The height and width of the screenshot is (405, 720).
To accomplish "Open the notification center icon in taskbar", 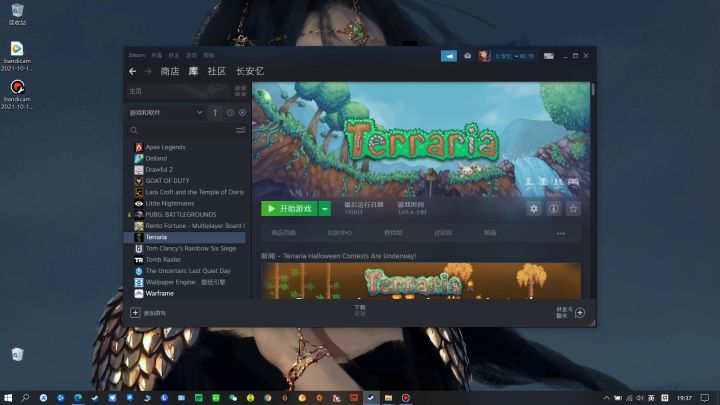I will pos(705,398).
